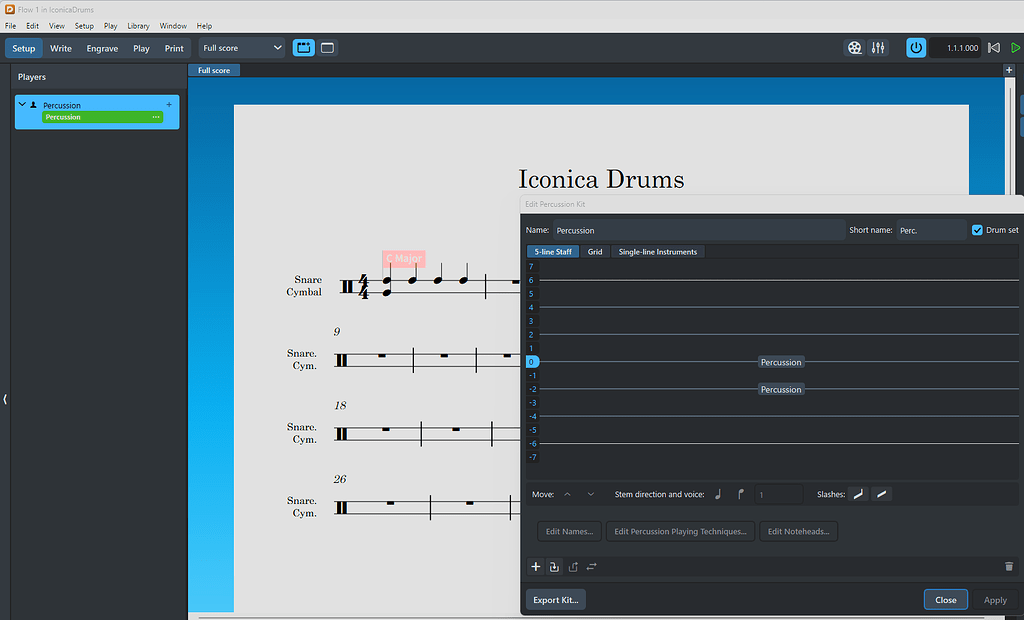
Task: Switch to Setup mode
Action: tap(24, 48)
